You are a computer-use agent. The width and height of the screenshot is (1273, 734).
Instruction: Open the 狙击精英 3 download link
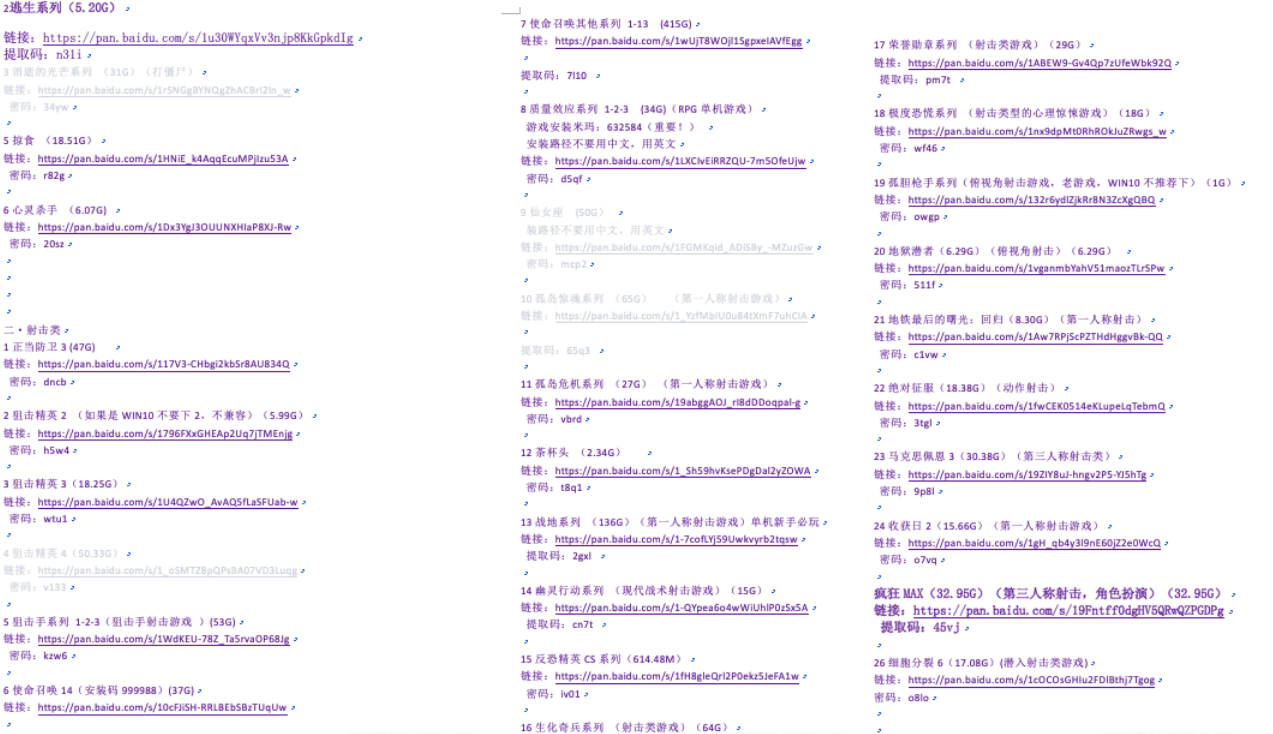coord(168,502)
